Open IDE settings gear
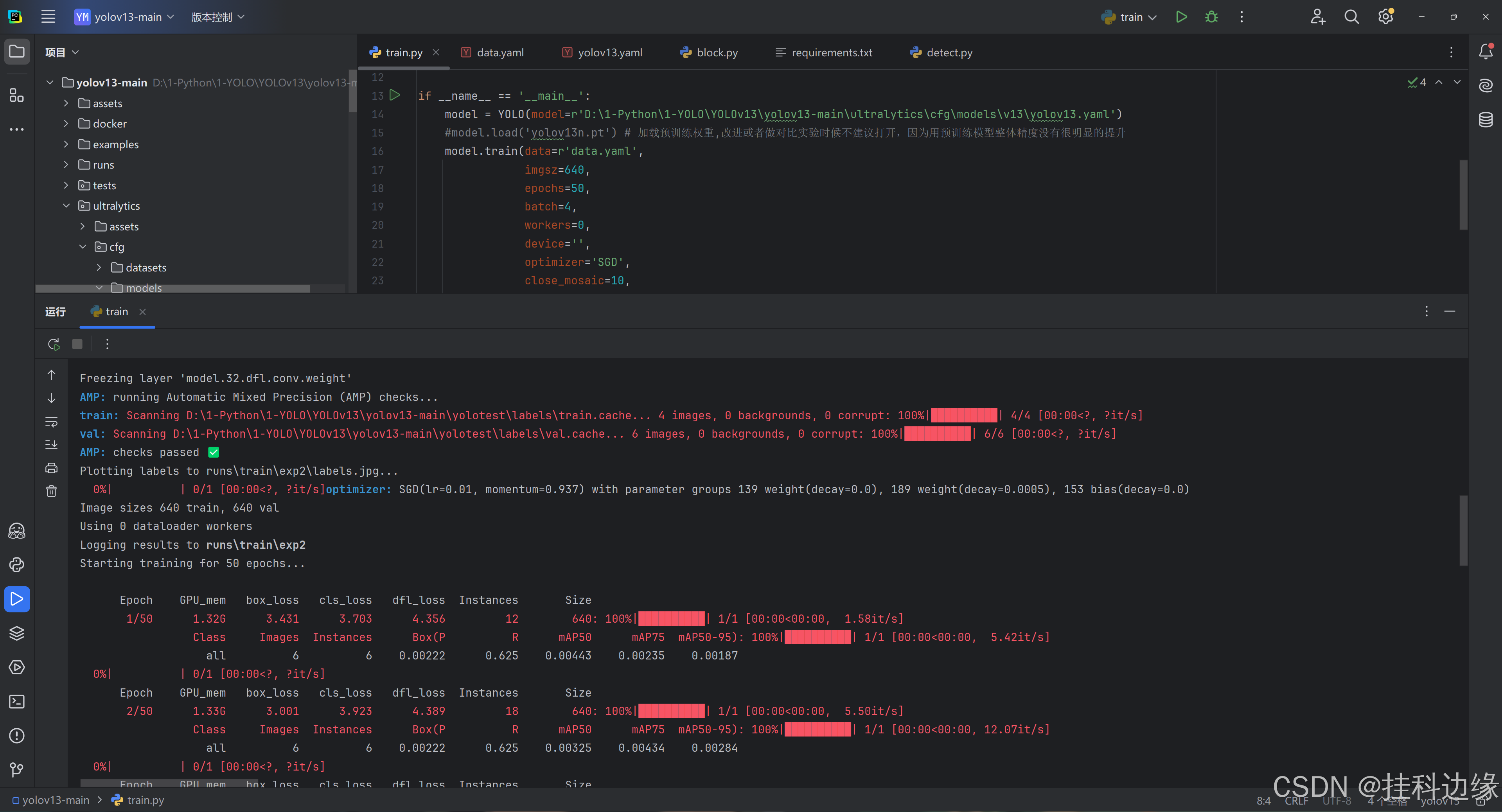The width and height of the screenshot is (1502, 812). pyautogui.click(x=1386, y=17)
